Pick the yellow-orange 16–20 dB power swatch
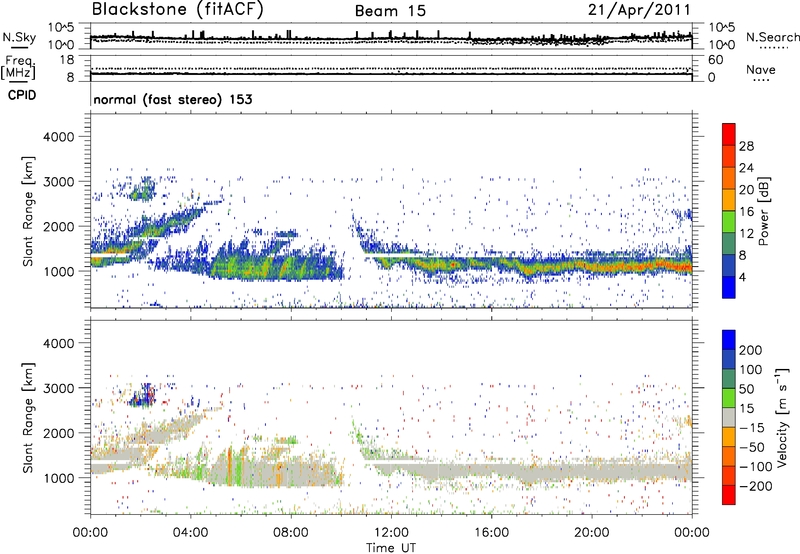Screen dimensions: 800x554 point(729,200)
